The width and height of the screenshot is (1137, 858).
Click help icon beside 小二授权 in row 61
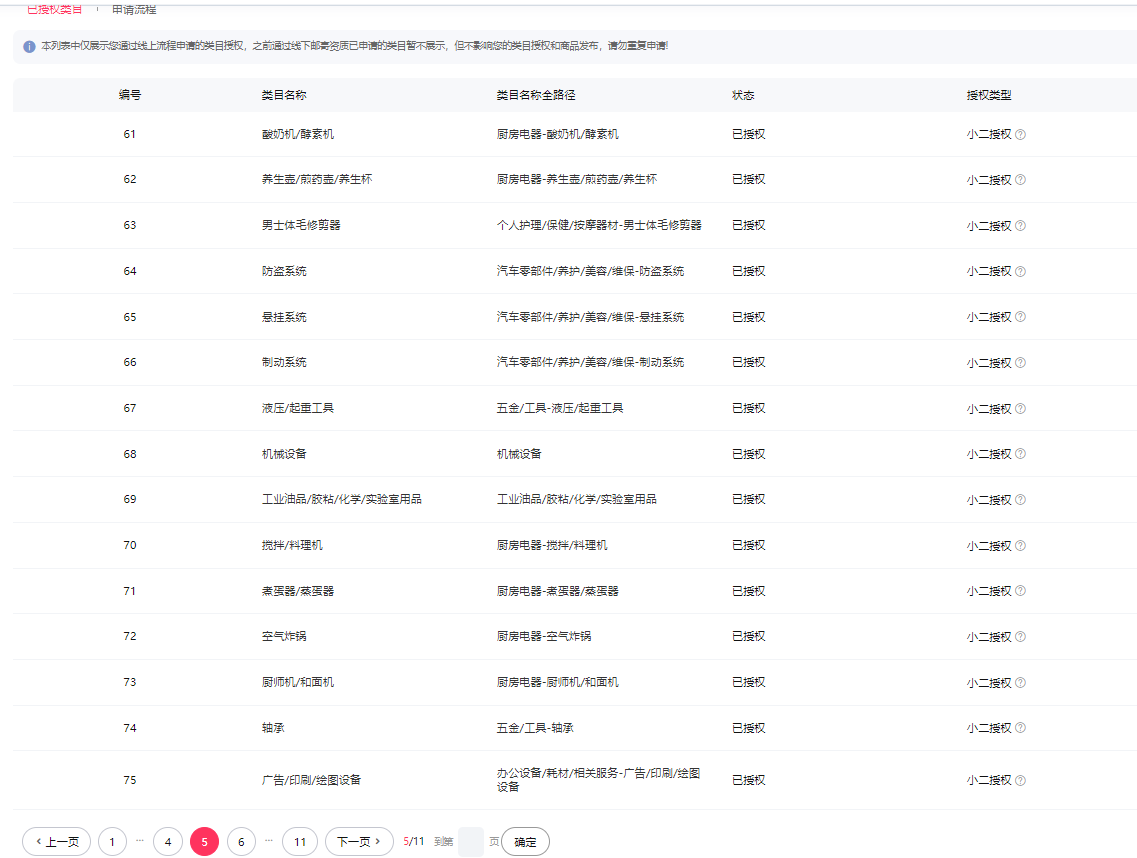1020,135
